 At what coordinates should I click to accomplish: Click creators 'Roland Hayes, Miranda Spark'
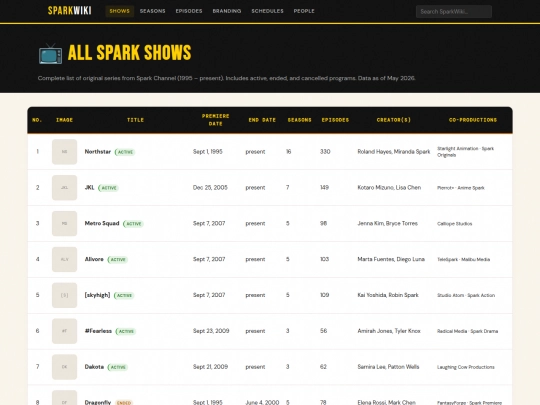tap(394, 152)
